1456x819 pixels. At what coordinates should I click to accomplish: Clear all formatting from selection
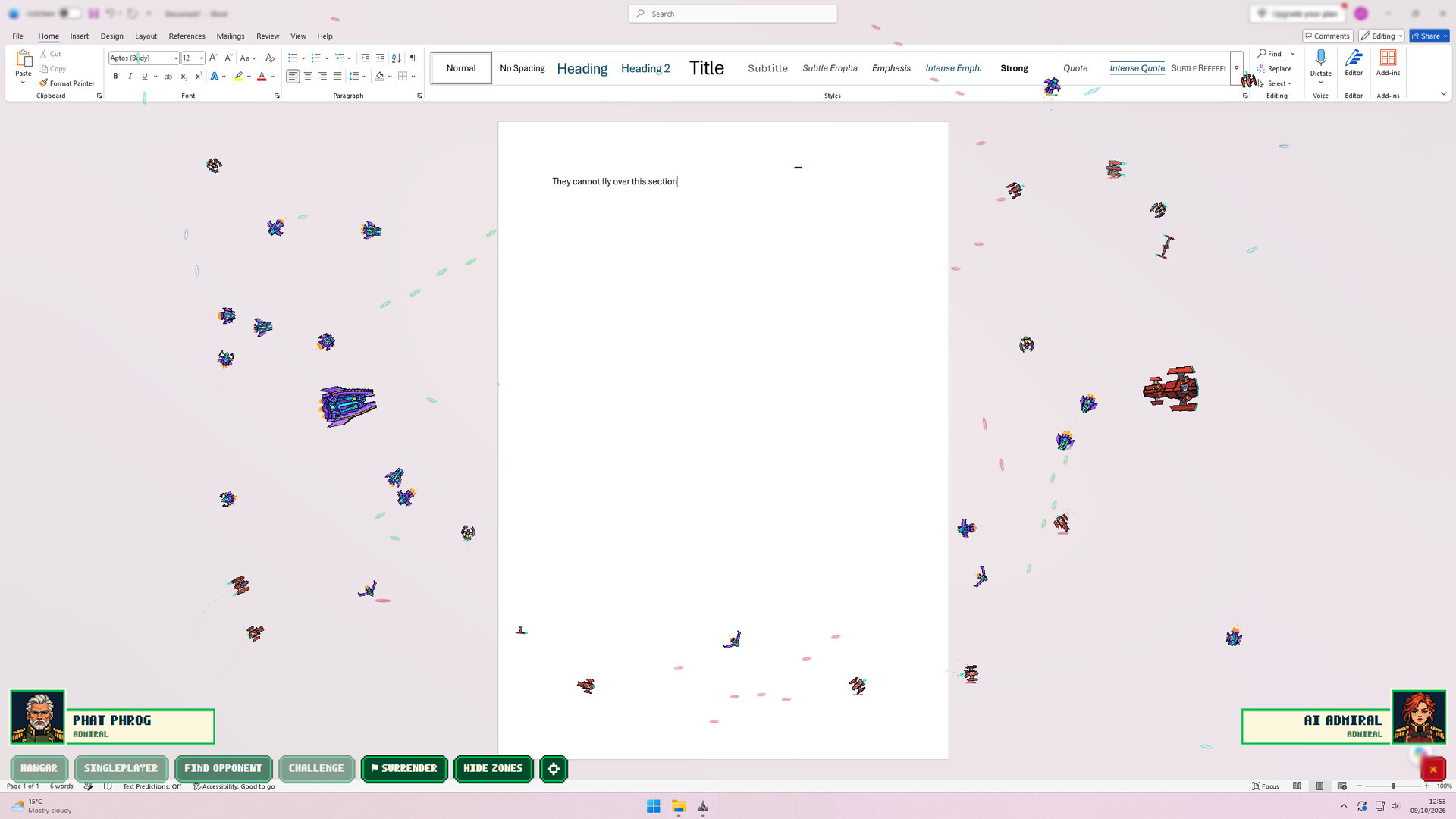coord(269,58)
